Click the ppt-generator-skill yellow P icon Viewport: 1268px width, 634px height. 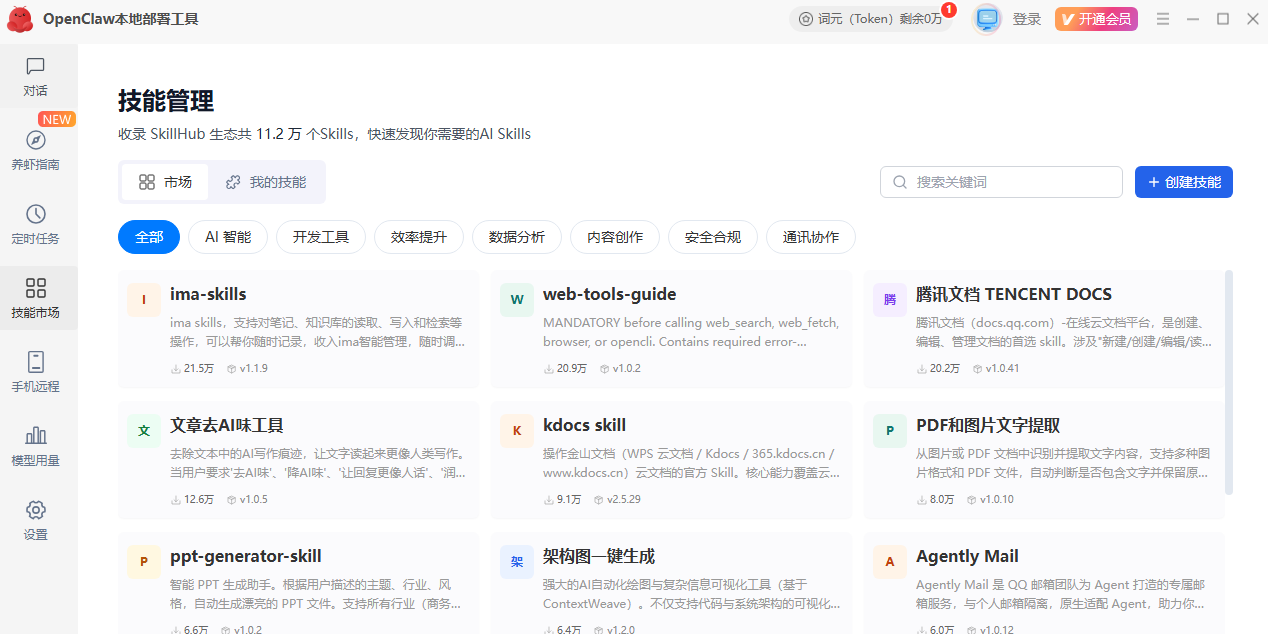click(144, 562)
